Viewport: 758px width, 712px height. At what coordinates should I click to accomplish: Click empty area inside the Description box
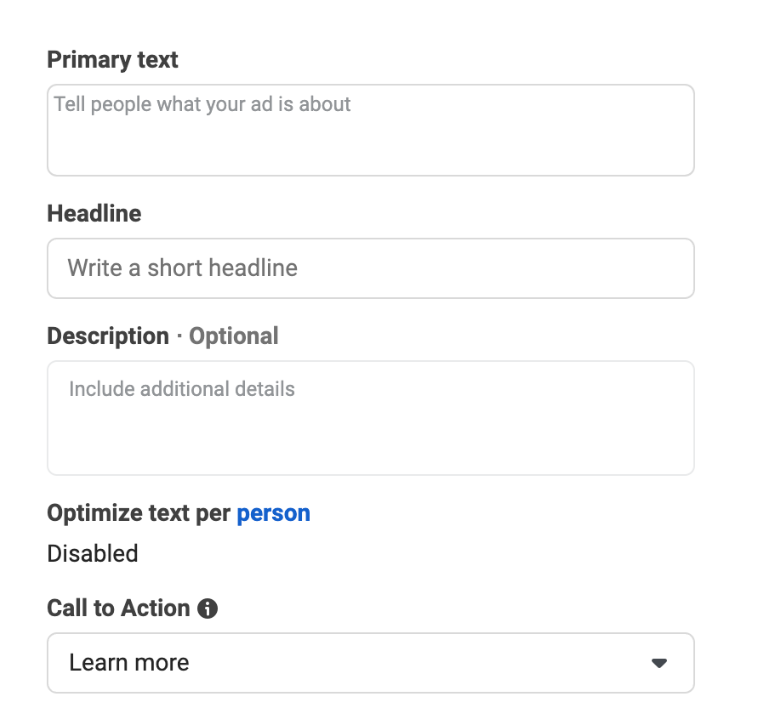pos(371,440)
